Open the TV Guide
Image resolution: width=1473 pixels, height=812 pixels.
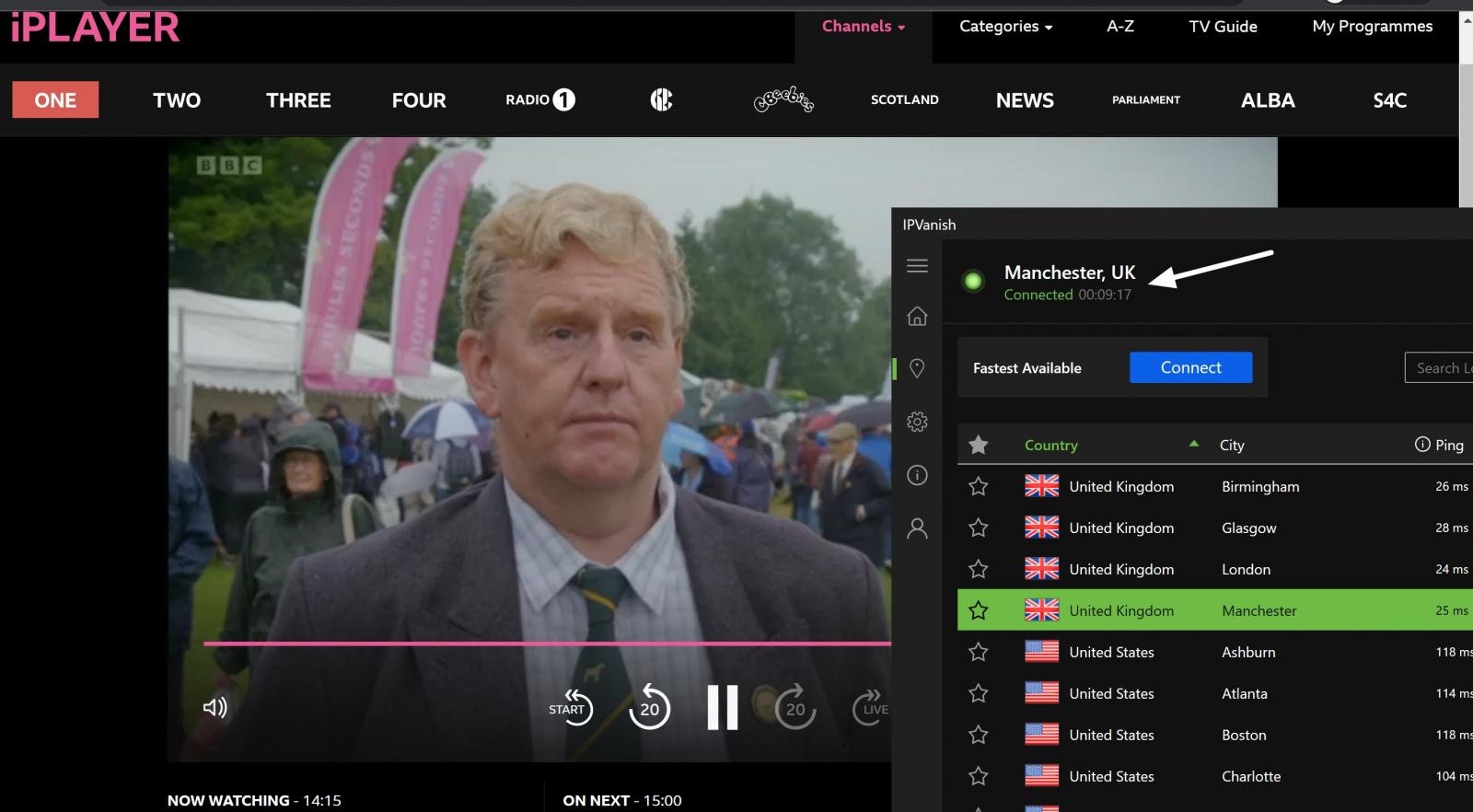tap(1223, 27)
